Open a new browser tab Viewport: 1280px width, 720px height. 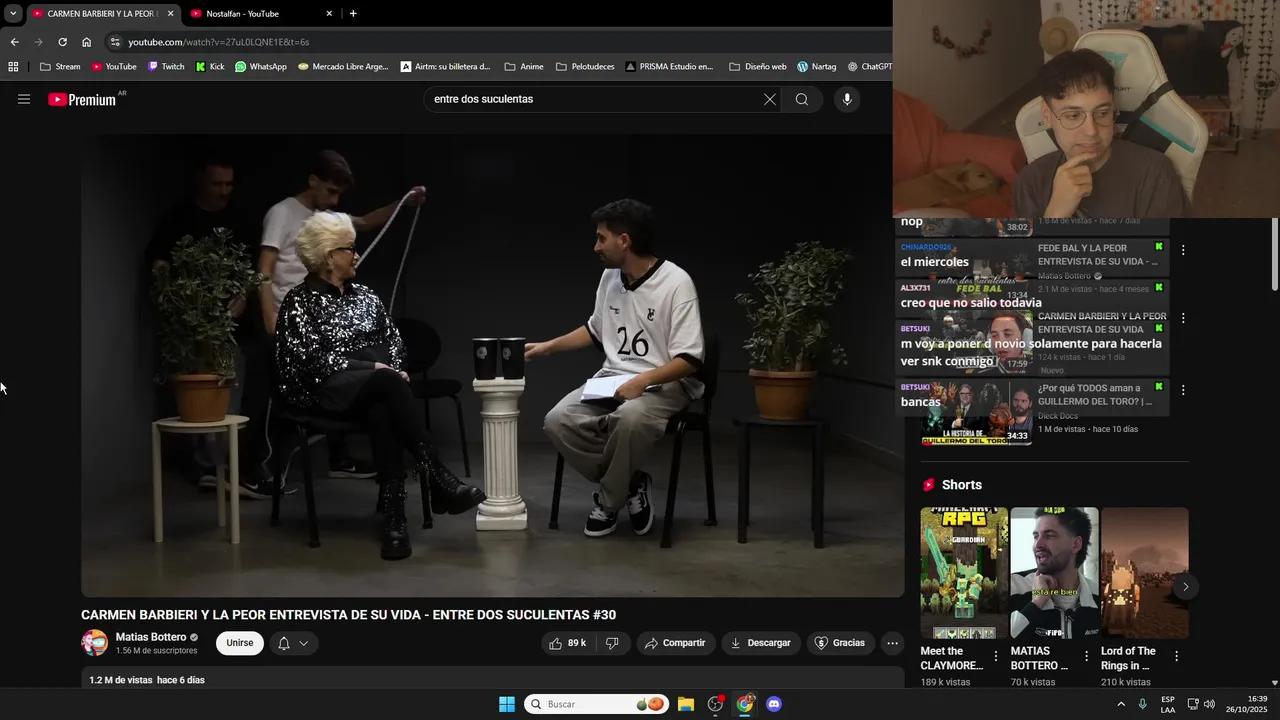(x=353, y=14)
